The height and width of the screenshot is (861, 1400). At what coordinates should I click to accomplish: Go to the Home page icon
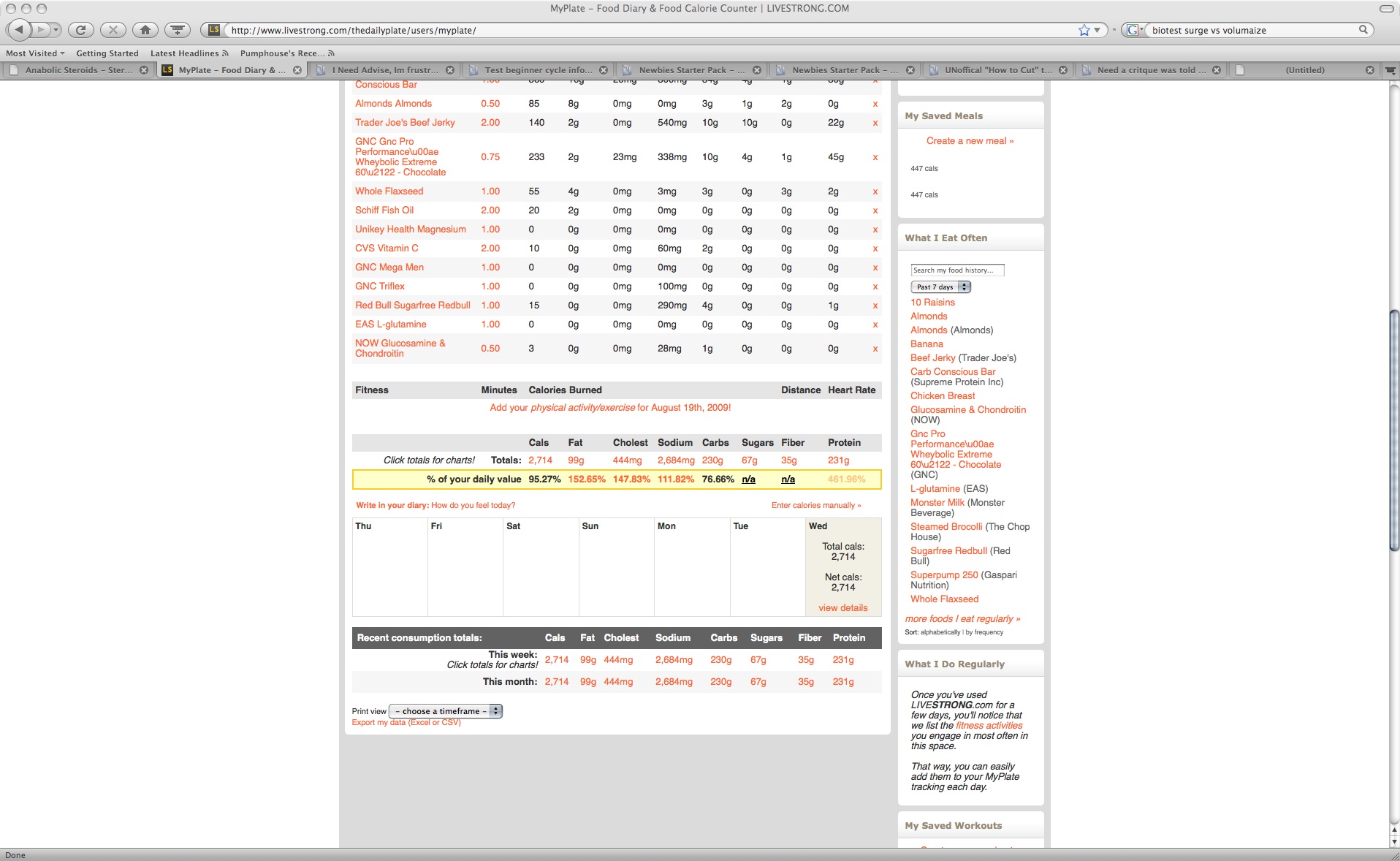tap(145, 30)
